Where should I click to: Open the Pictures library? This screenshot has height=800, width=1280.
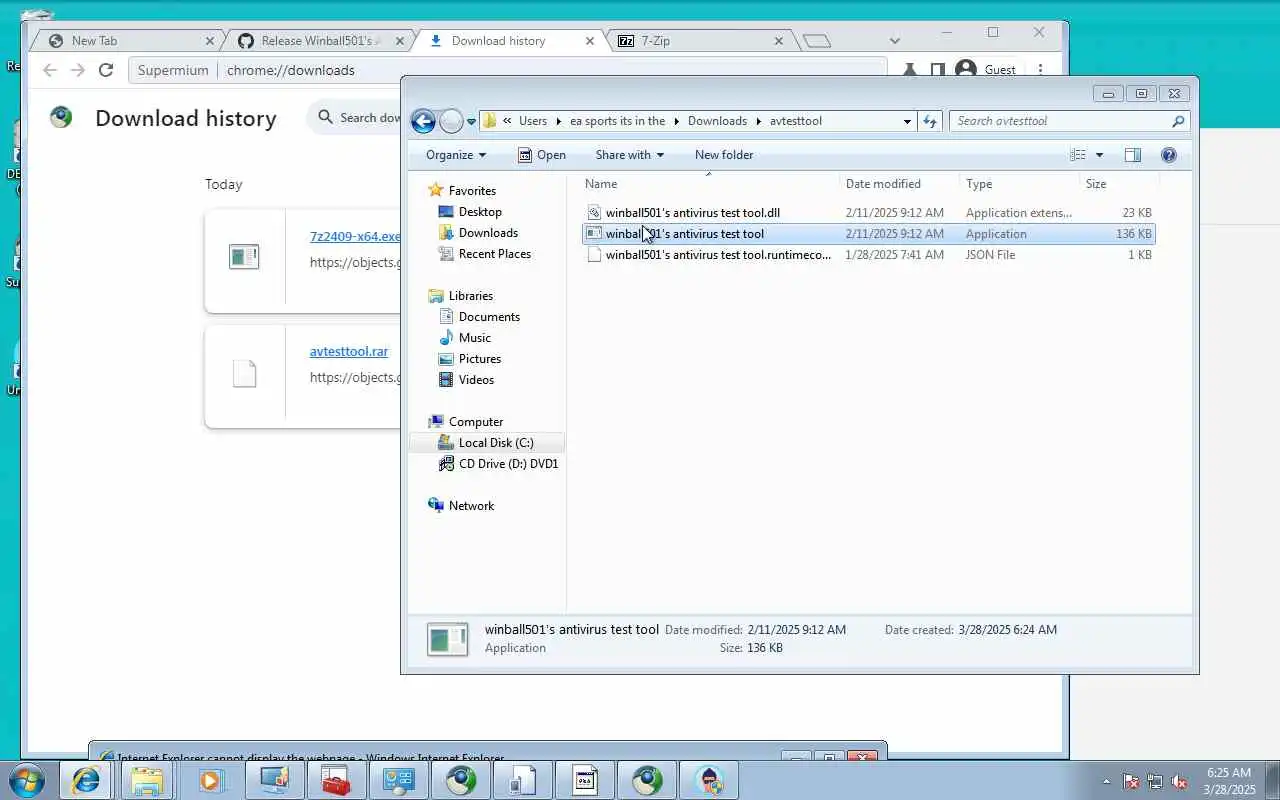pyautogui.click(x=479, y=359)
